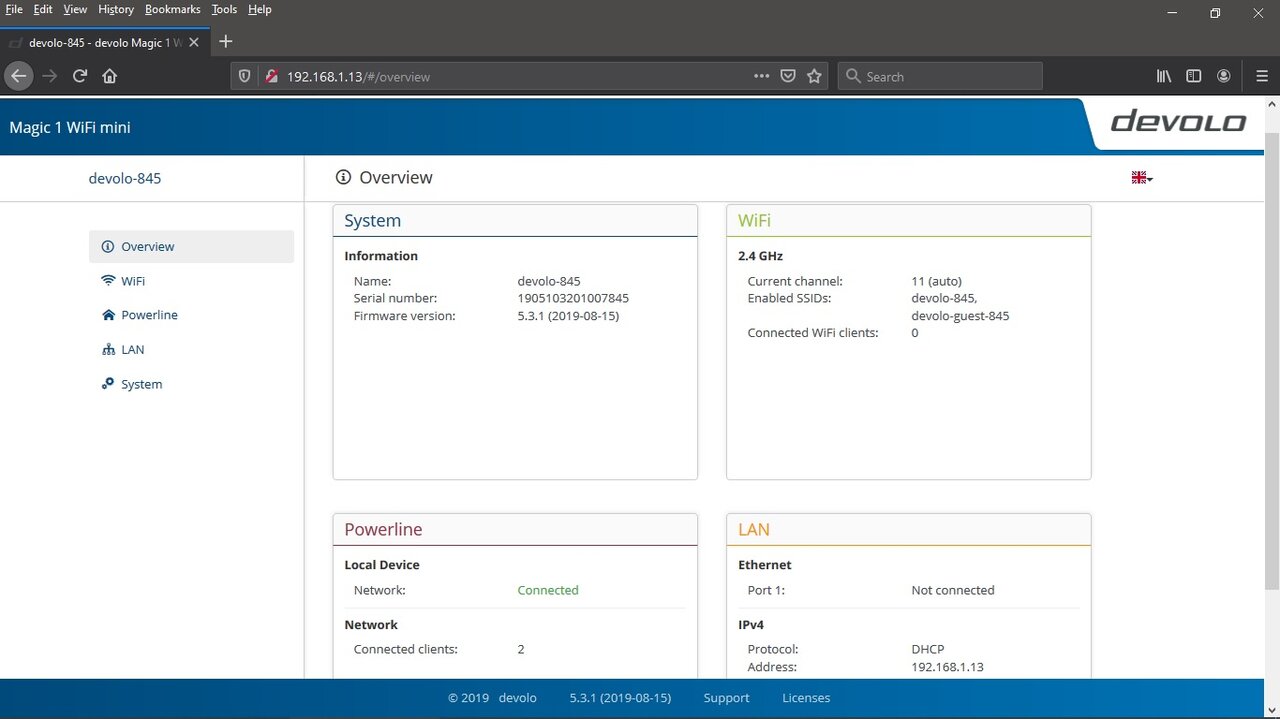Screen dimensions: 1280x719
Task: Click the WiFi card heading
Action: pyautogui.click(x=754, y=221)
